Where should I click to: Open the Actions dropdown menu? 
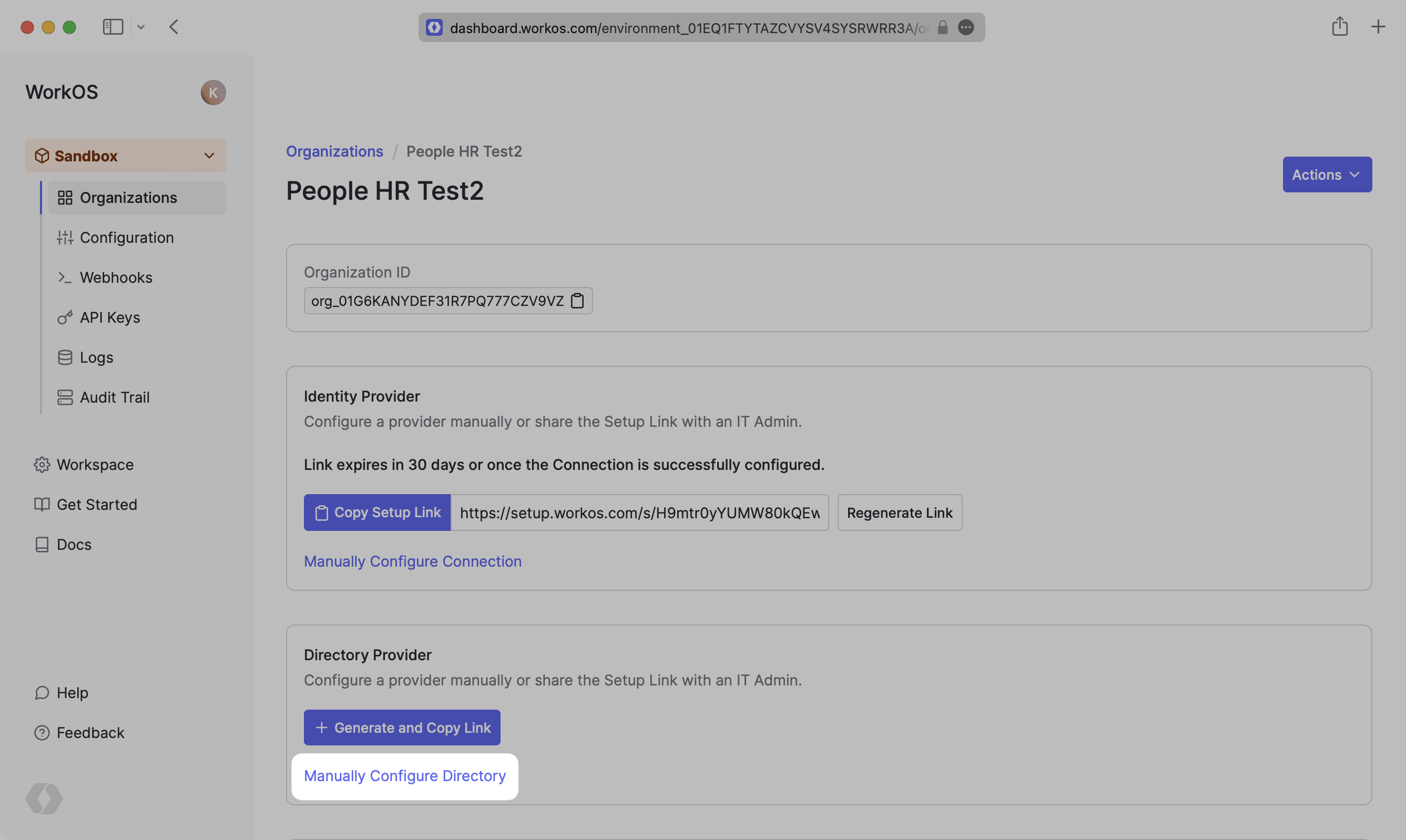click(1327, 175)
